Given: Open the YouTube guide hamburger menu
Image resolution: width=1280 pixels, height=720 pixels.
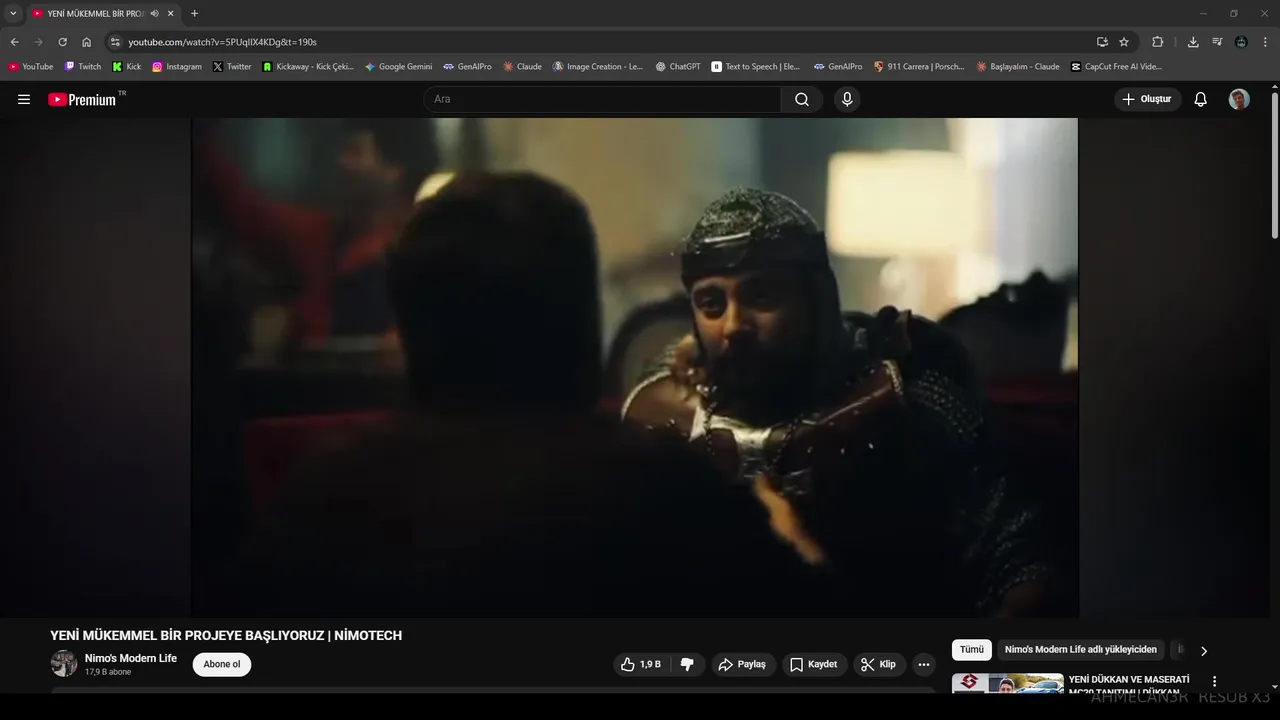Looking at the screenshot, I should (x=24, y=99).
